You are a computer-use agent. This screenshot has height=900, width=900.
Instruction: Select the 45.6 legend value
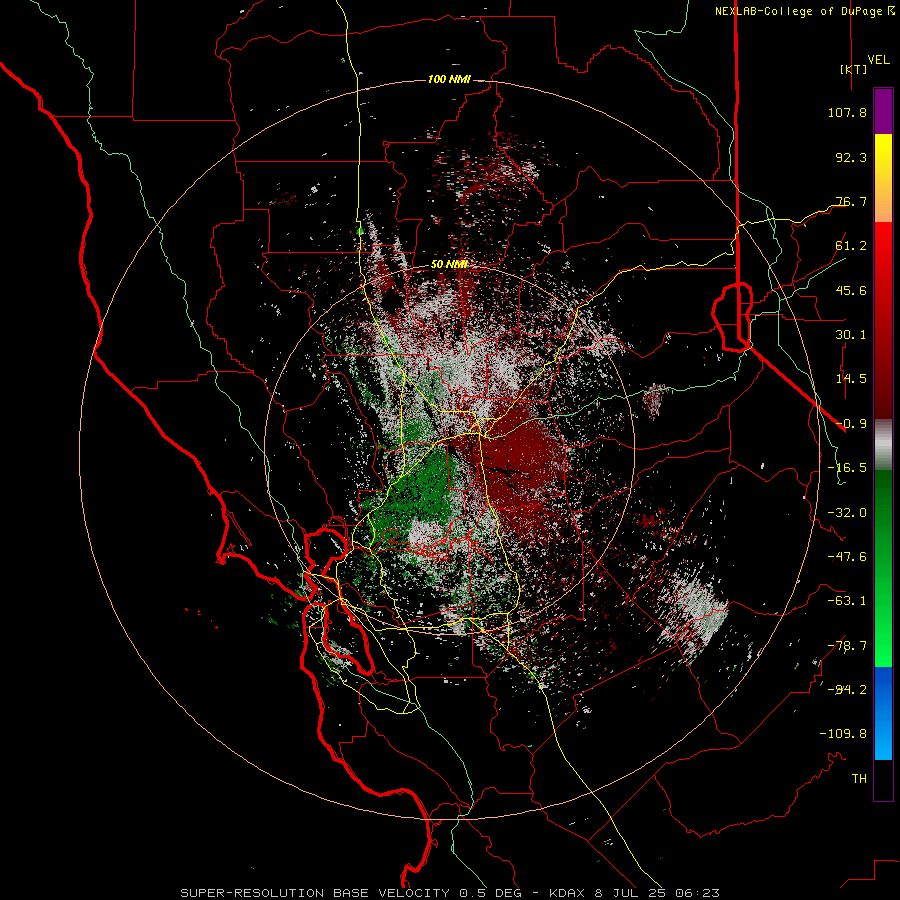851,290
